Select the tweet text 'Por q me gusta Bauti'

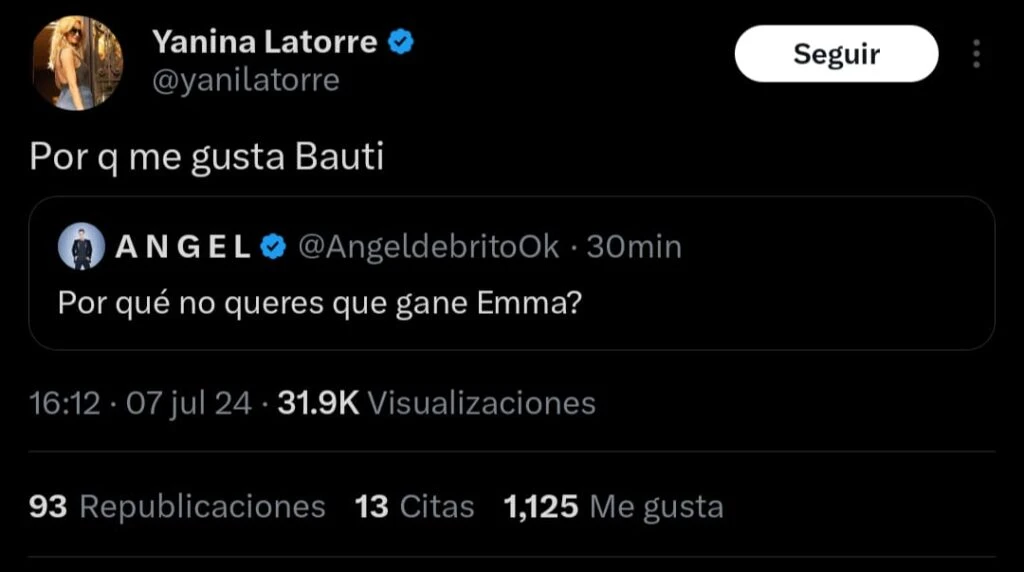[207, 158]
